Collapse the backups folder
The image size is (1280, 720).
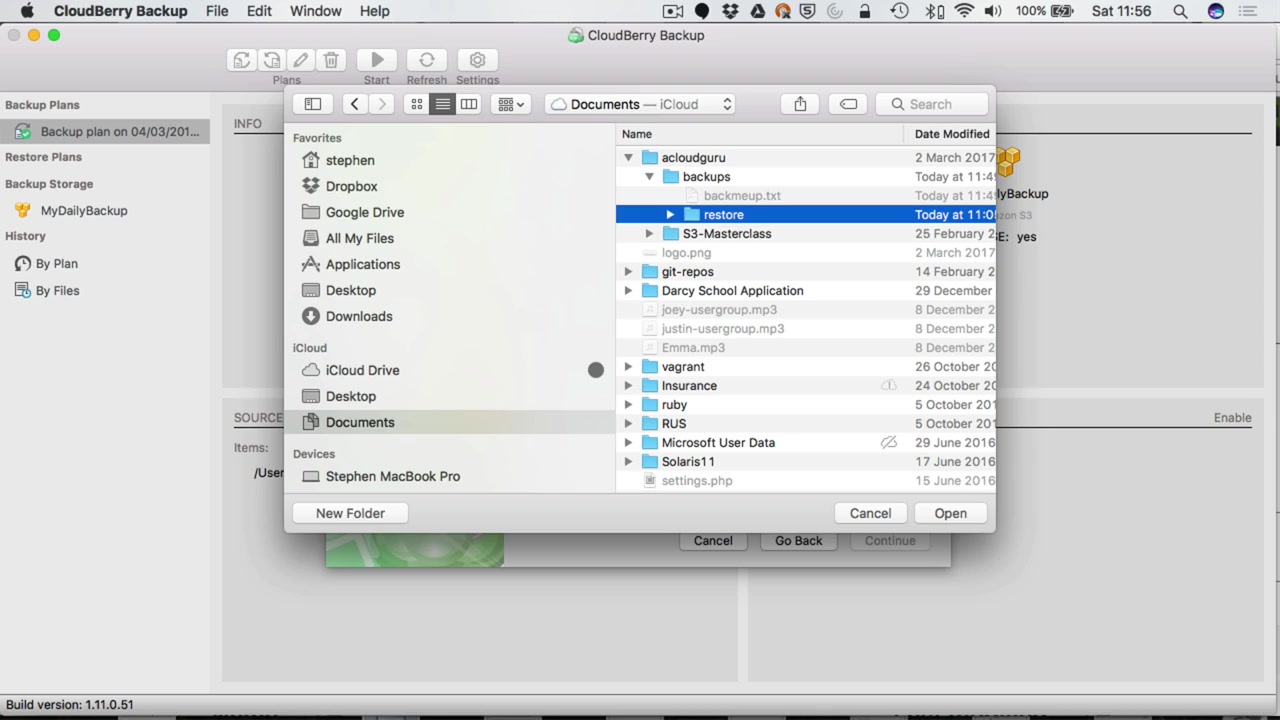649,177
